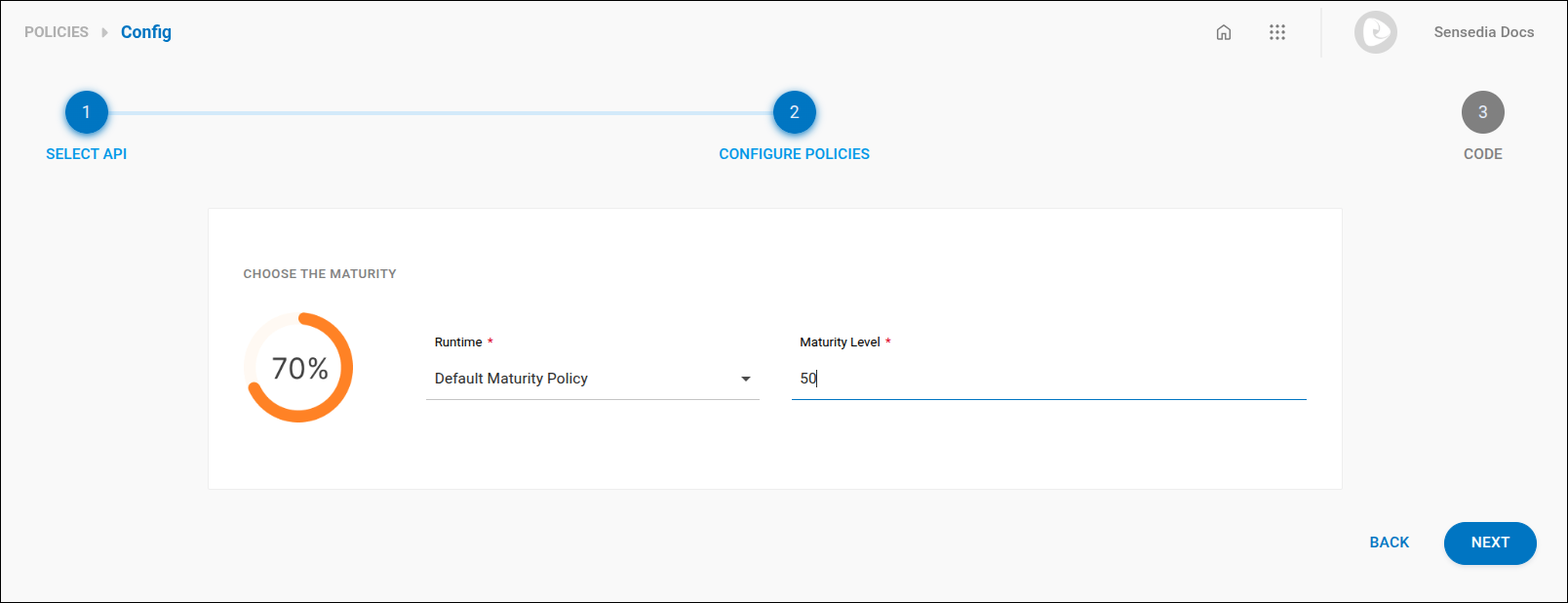Open the SELECT API step label
The width and height of the screenshot is (1568, 603).
click(x=87, y=154)
